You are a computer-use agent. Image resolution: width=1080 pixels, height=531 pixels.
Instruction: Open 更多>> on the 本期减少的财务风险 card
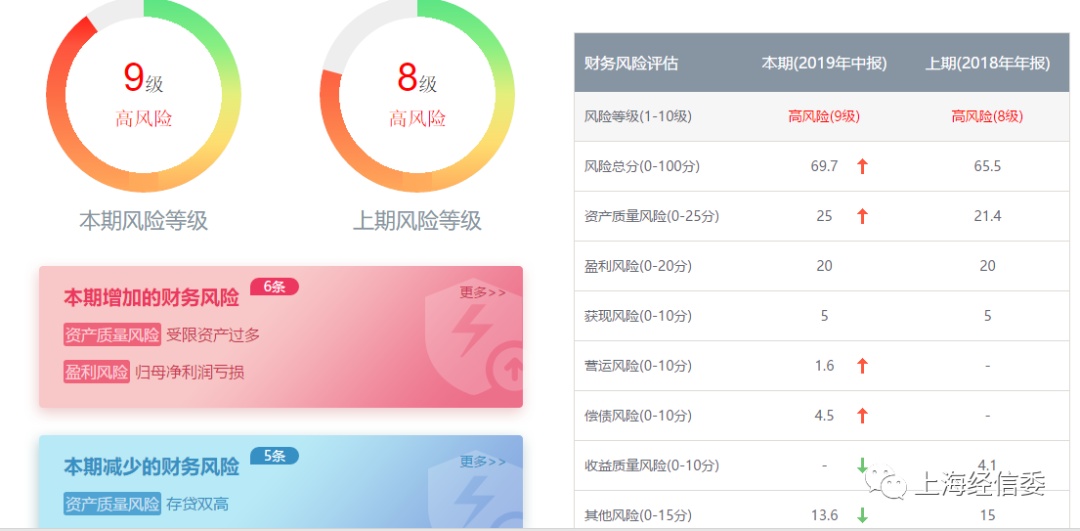pos(483,461)
